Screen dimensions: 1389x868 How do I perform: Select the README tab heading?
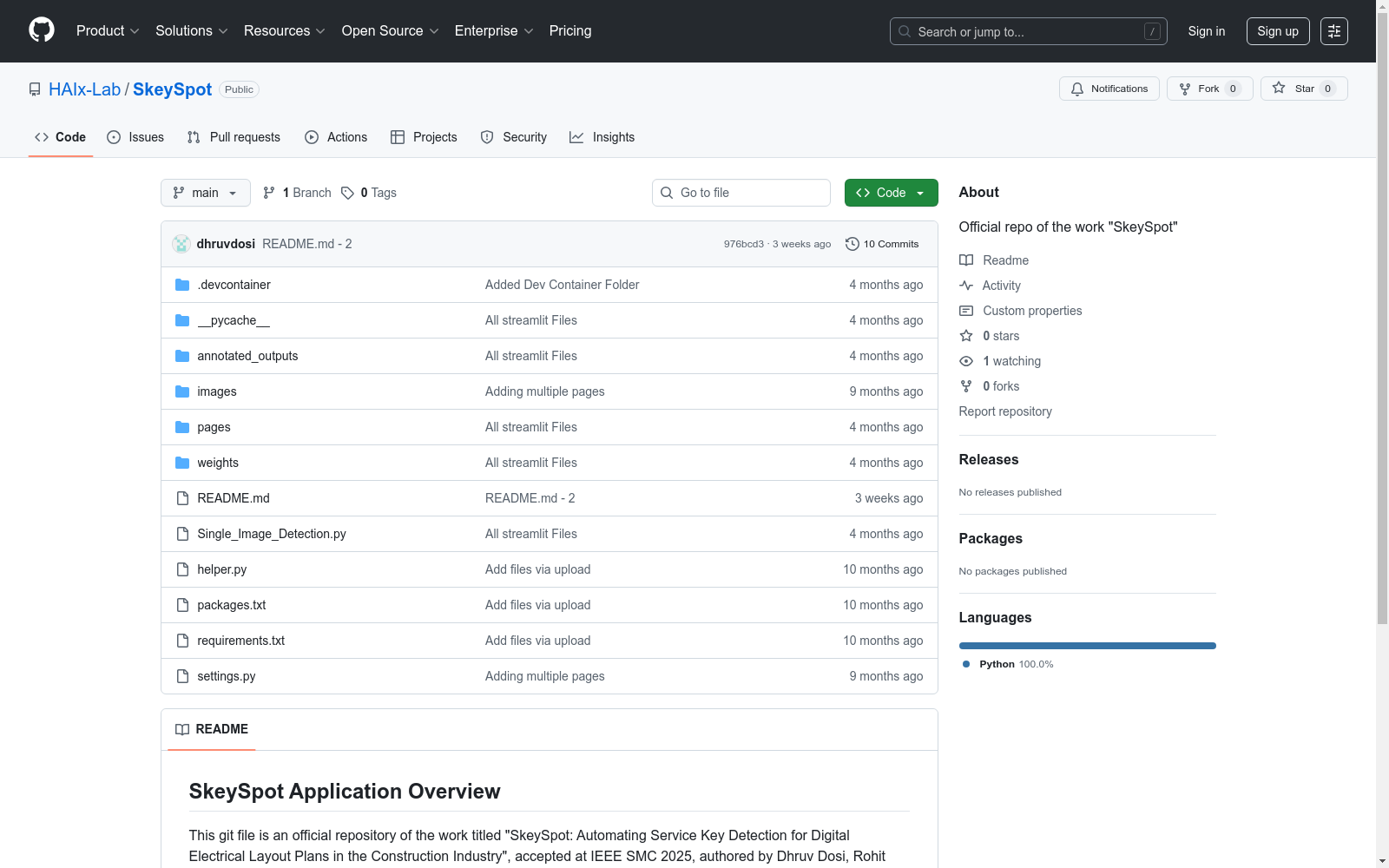pos(212,729)
